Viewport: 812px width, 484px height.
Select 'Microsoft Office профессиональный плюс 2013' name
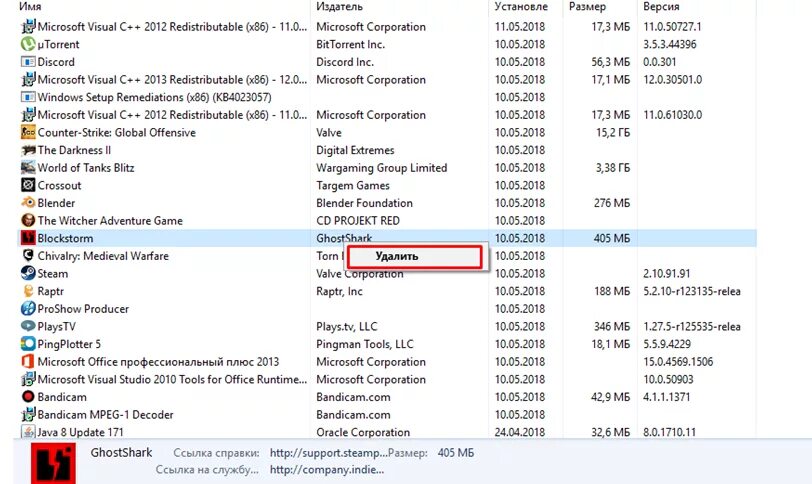coord(158,362)
